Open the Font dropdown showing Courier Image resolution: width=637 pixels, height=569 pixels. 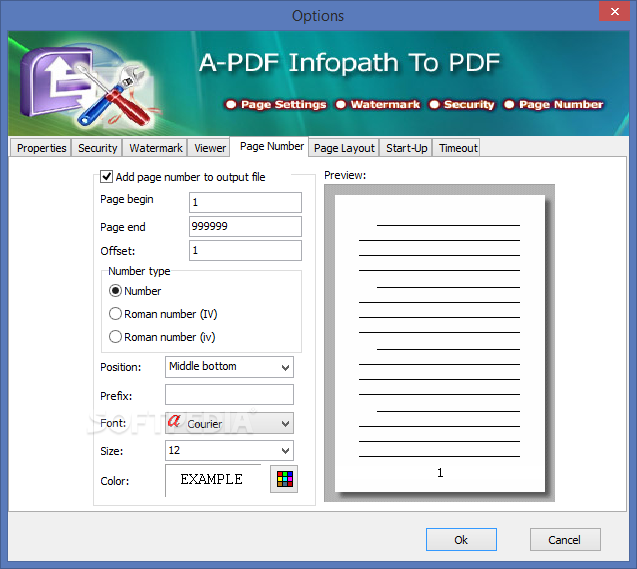tap(229, 423)
